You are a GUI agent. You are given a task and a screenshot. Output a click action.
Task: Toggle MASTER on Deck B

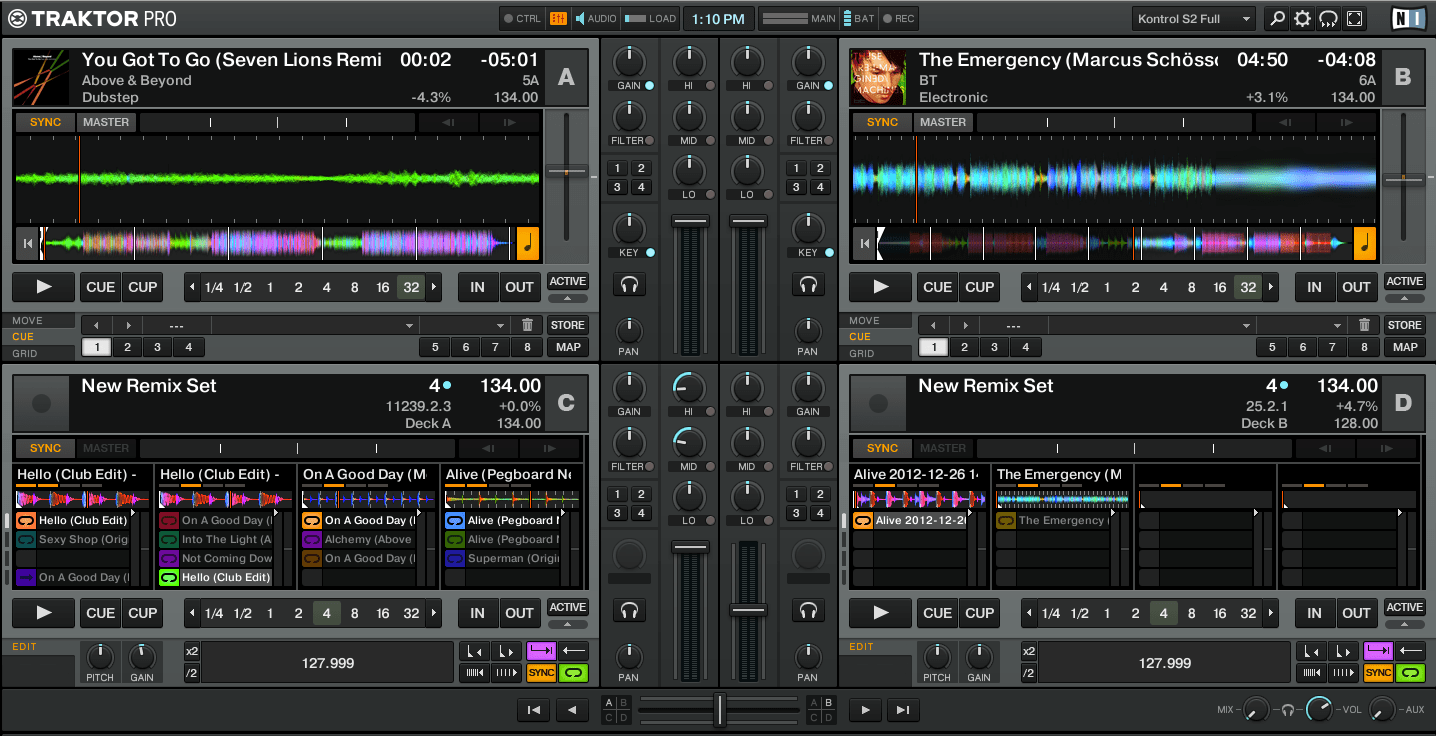click(x=943, y=122)
